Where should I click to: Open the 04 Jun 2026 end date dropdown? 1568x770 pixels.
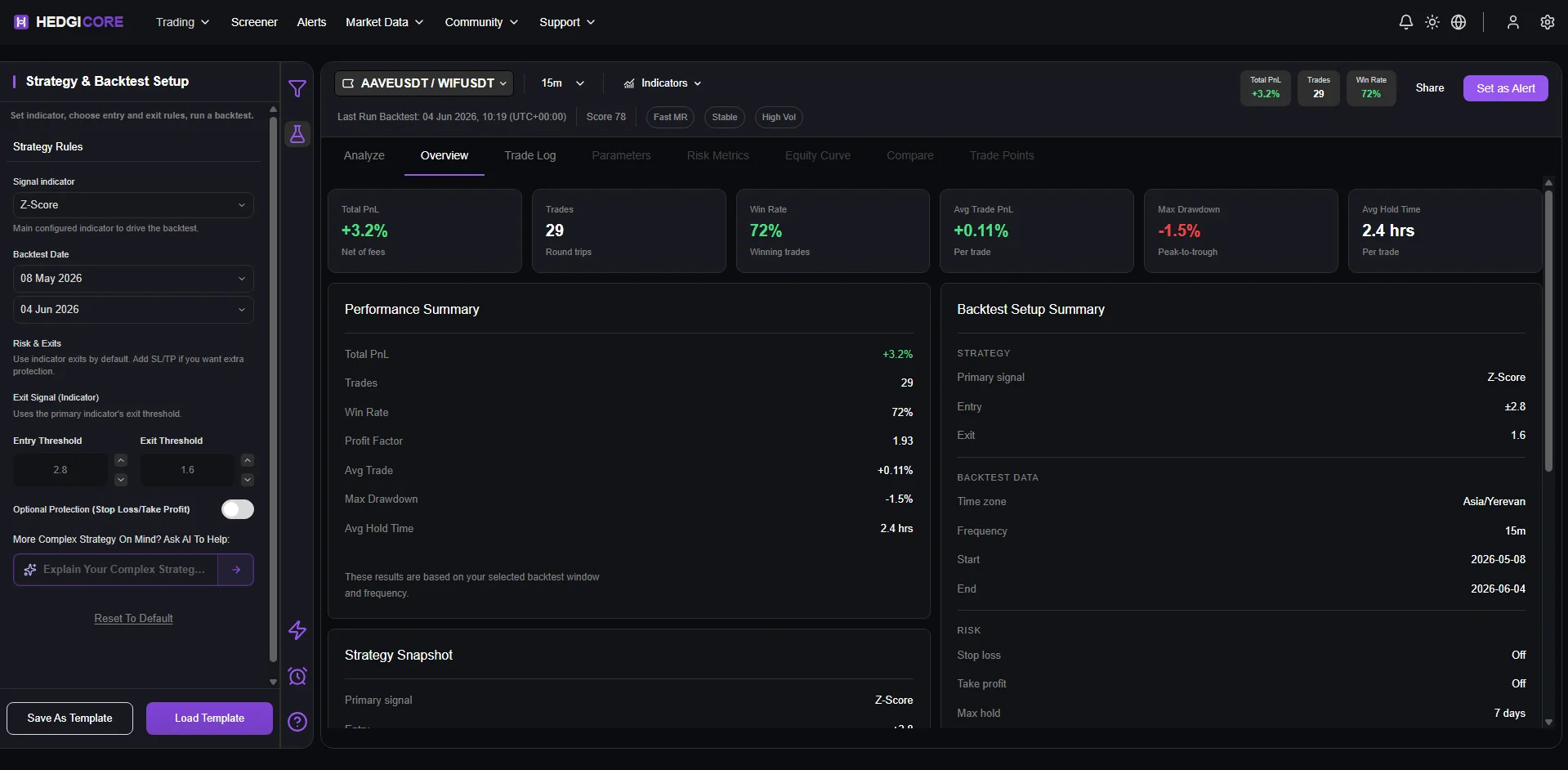pyautogui.click(x=133, y=310)
